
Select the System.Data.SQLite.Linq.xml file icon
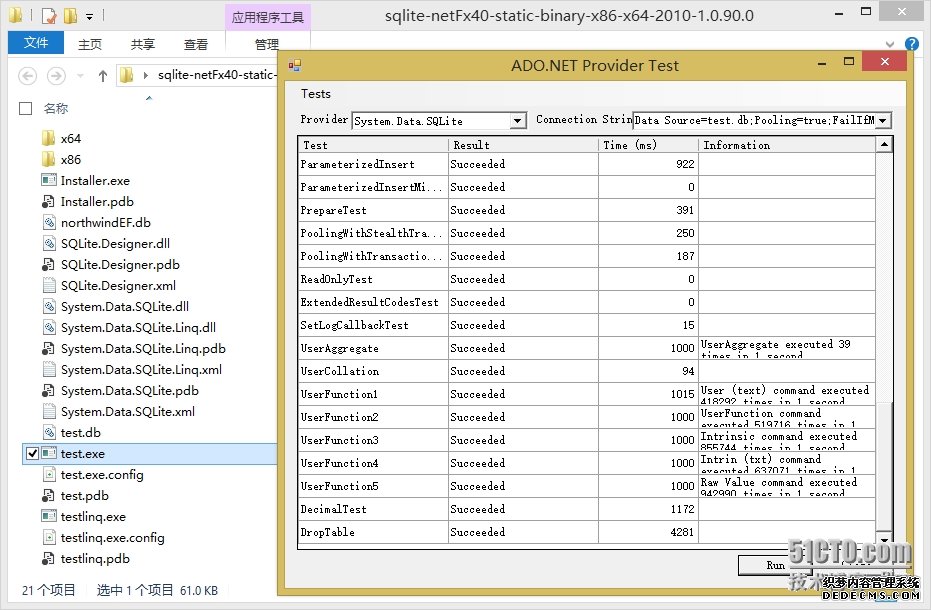coord(48,369)
